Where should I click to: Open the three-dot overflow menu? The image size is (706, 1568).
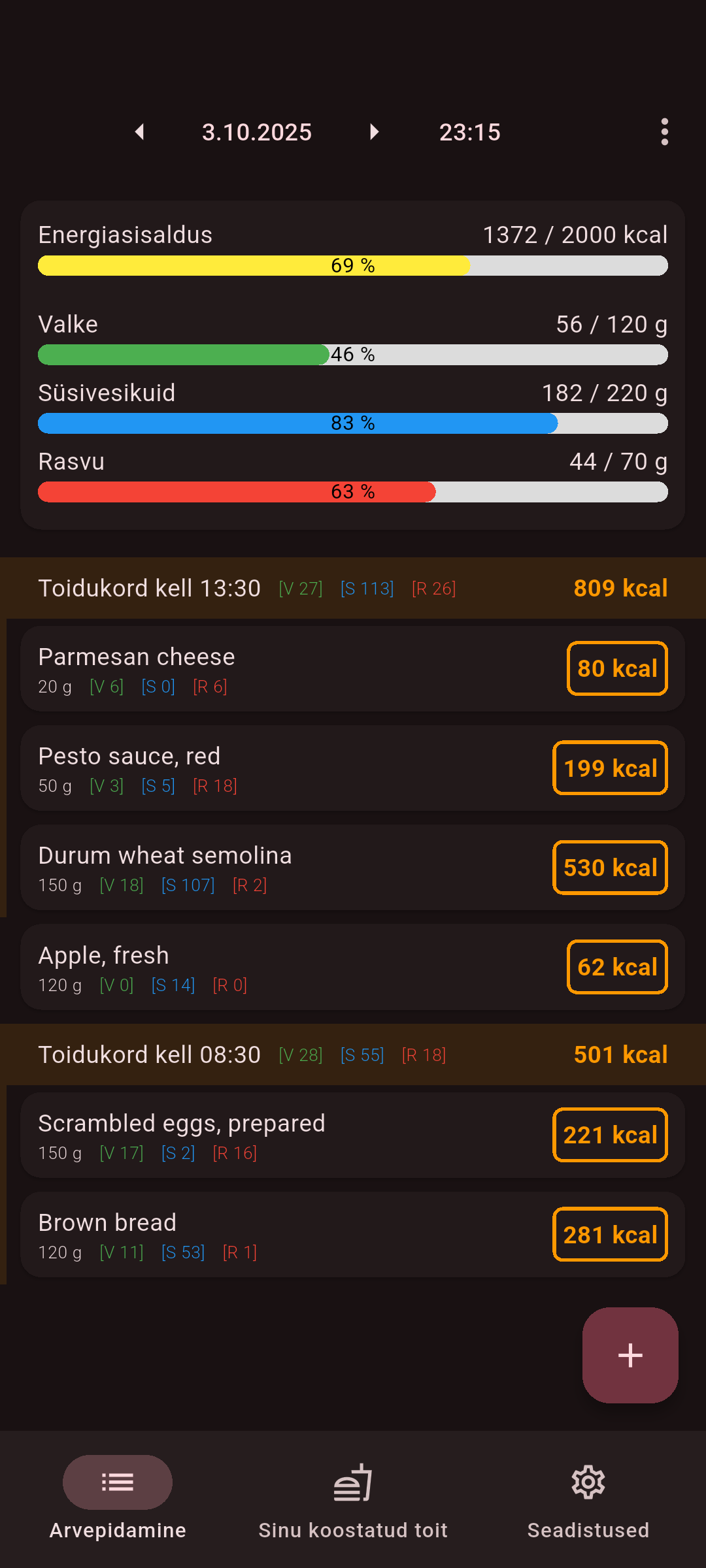[x=664, y=132]
